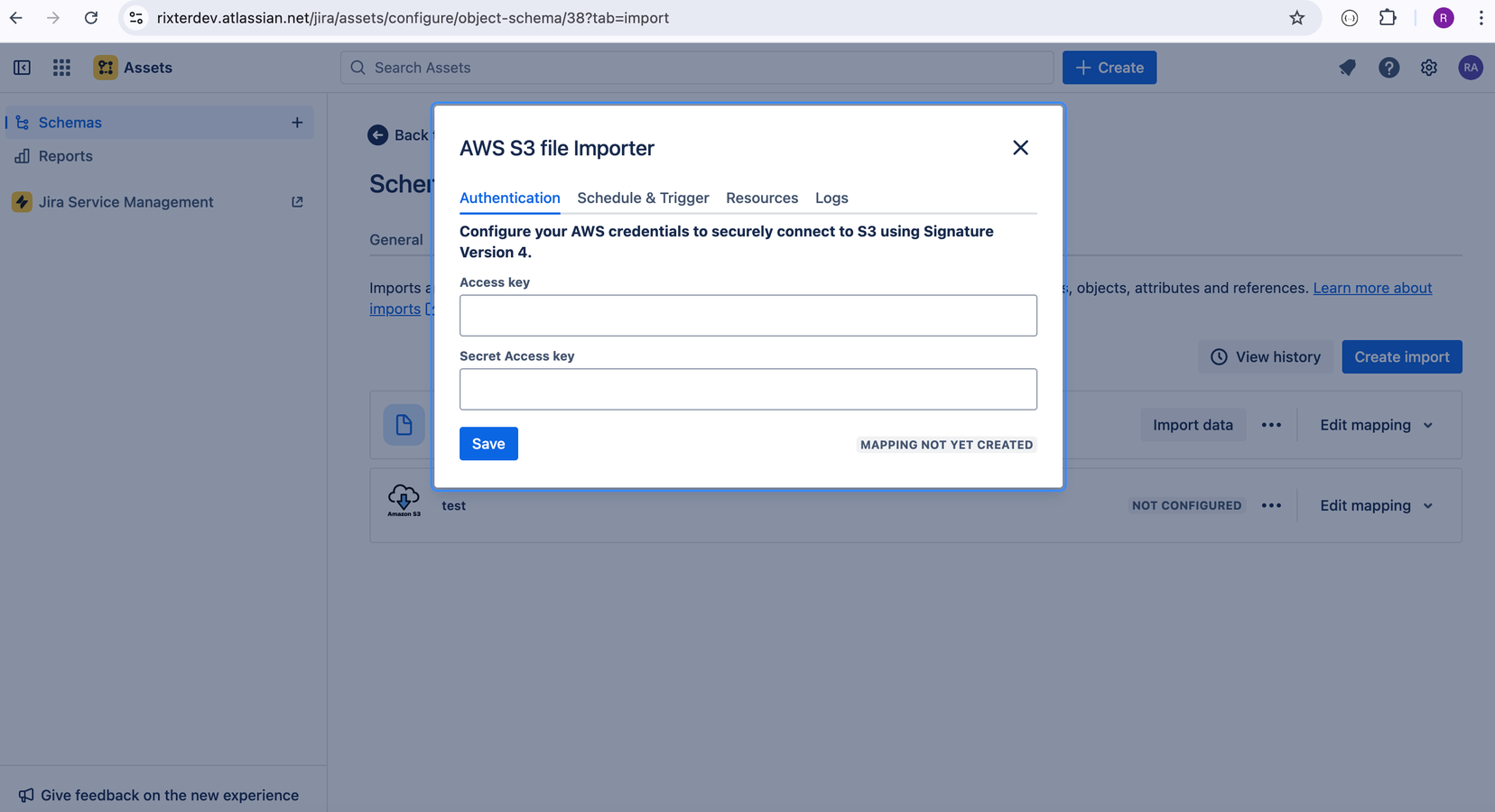The image size is (1495, 812).
Task: Click the browser address bar URL
Action: click(x=413, y=18)
